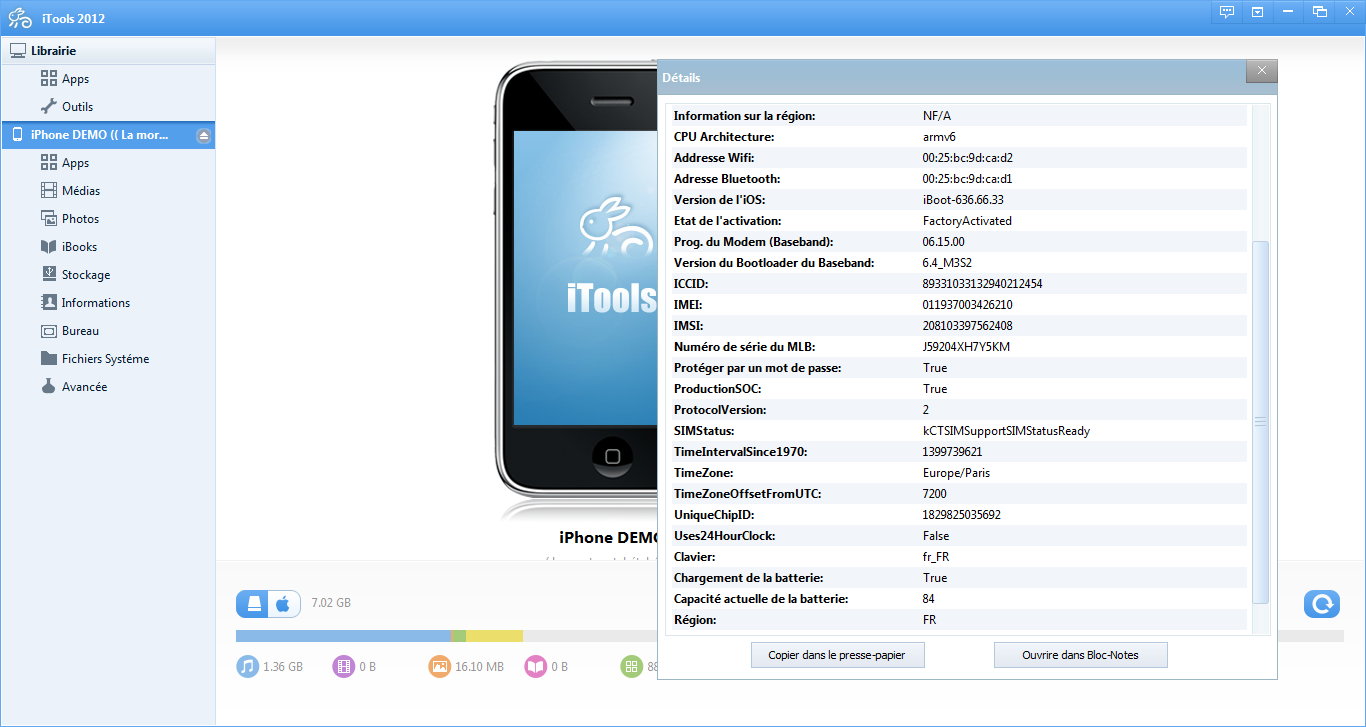Refresh device info with the circular arrow button
The image size is (1366, 727).
(x=1322, y=603)
